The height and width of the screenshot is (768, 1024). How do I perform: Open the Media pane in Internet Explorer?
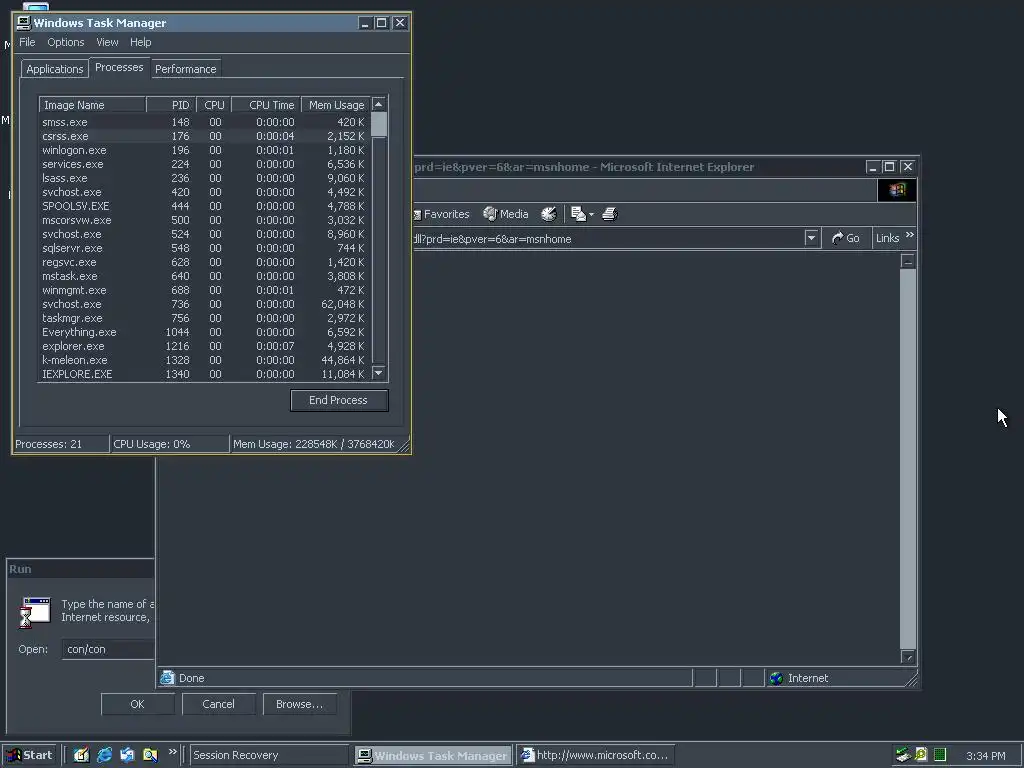505,214
